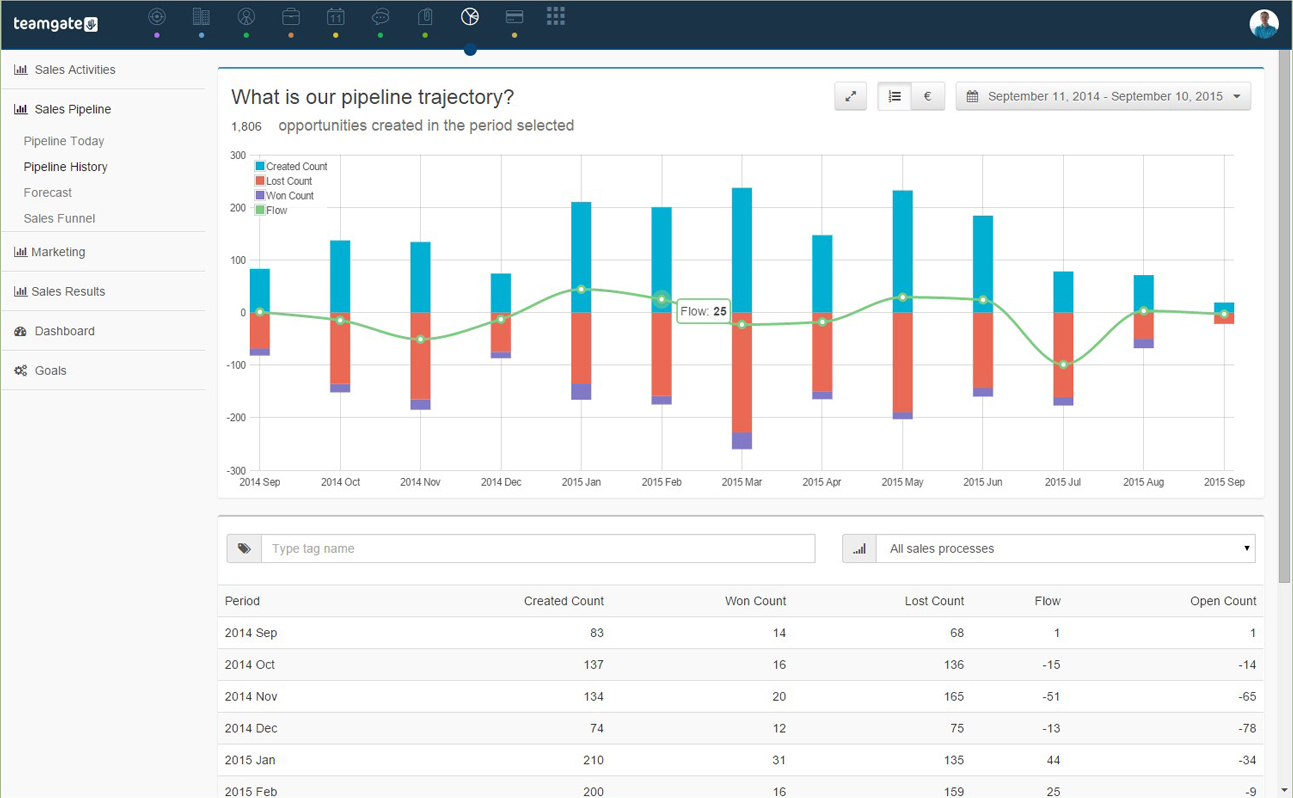Select the Insights pie chart icon
This screenshot has width=1293, height=798.
point(469,16)
